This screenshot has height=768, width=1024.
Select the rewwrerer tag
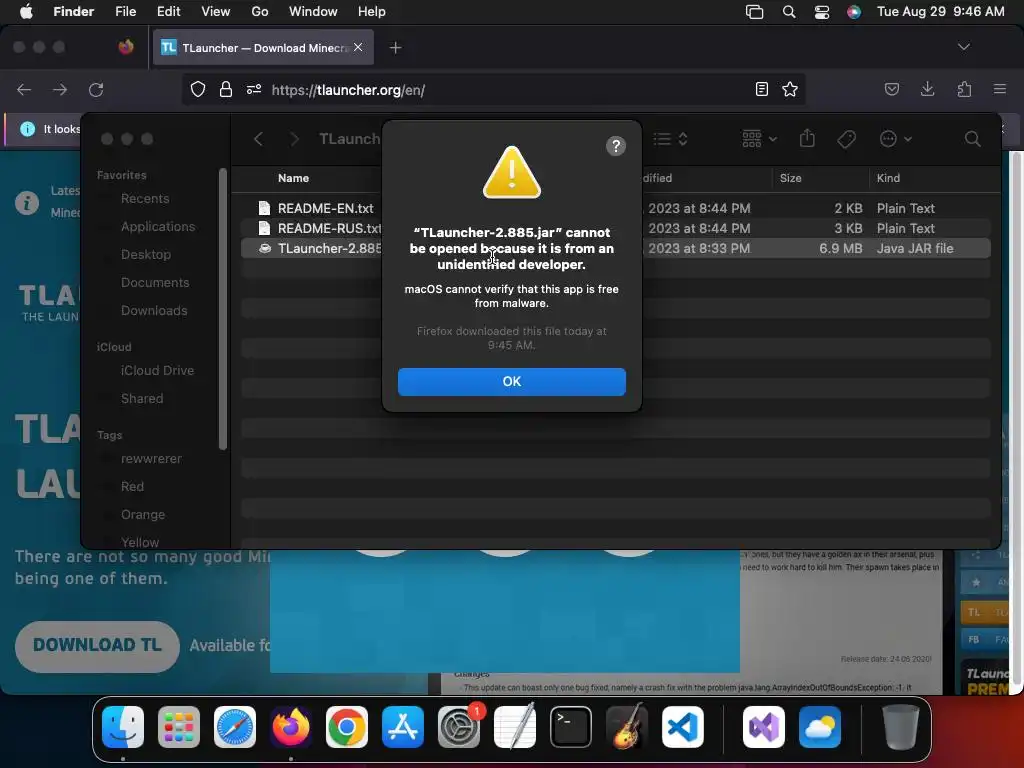[x=151, y=458]
